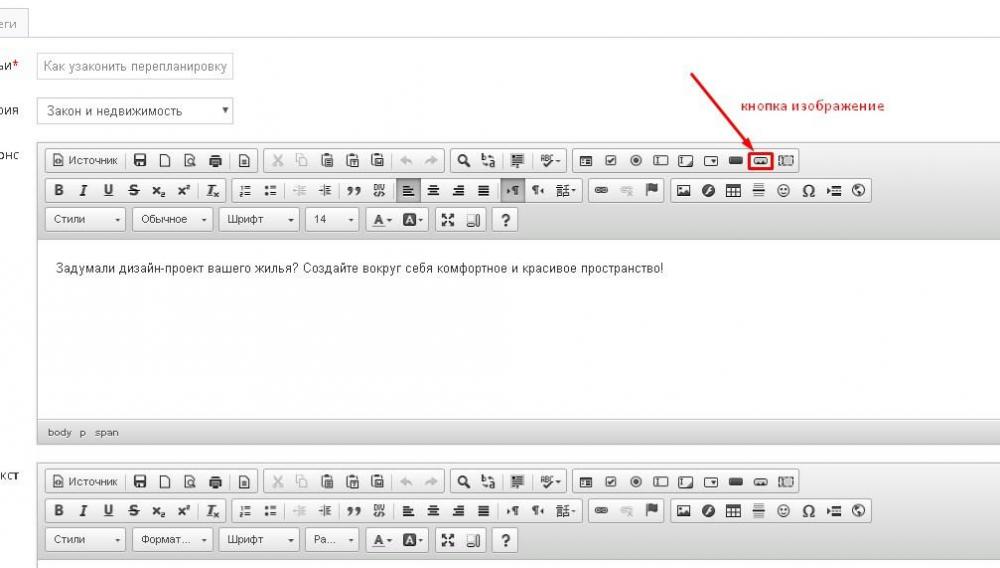Open text color picker in upper editor
The image size is (1000, 568).
[x=381, y=220]
